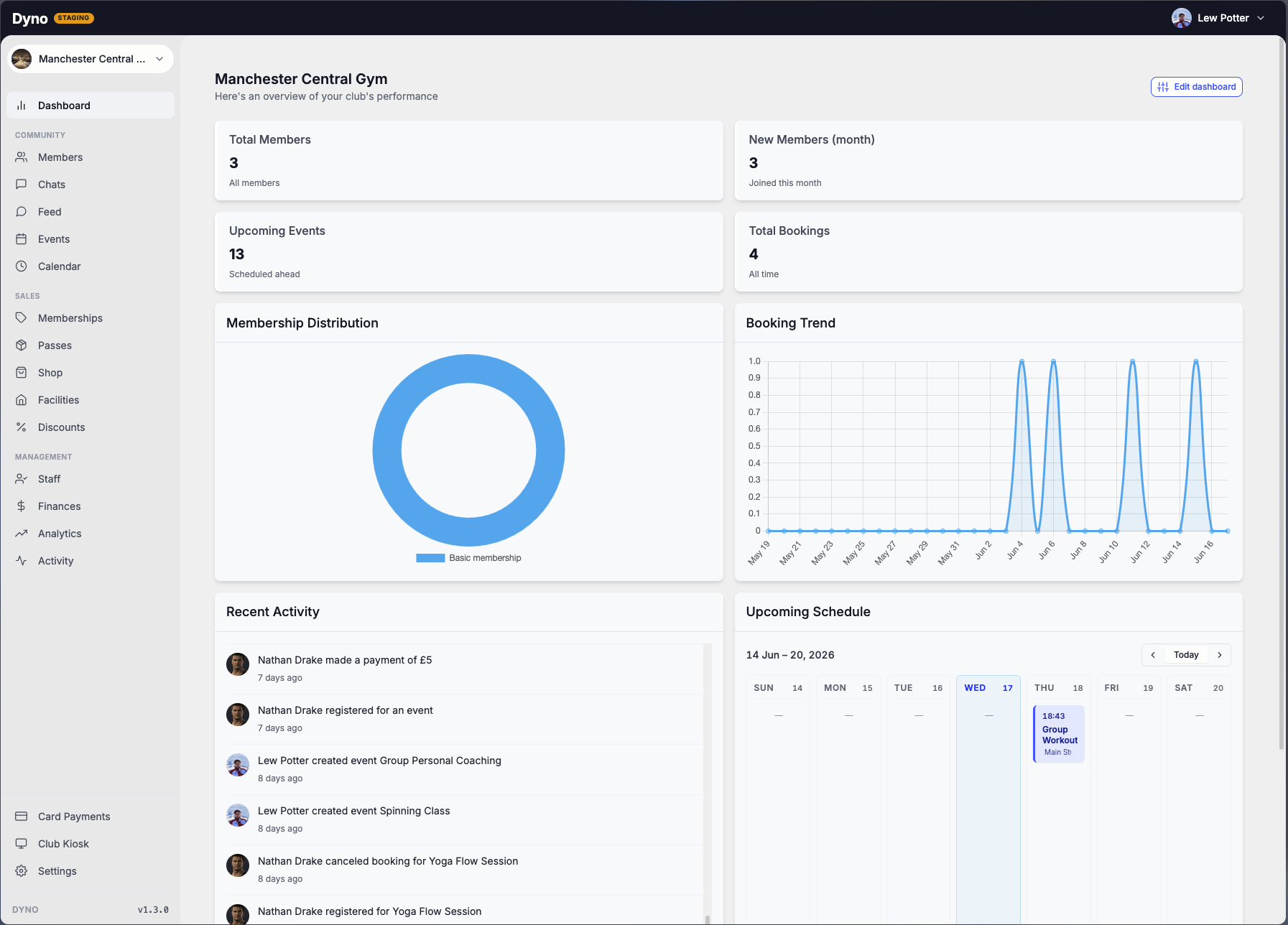The width and height of the screenshot is (1288, 925).
Task: Click the first Booking Trend peak point
Action: 1021,361
